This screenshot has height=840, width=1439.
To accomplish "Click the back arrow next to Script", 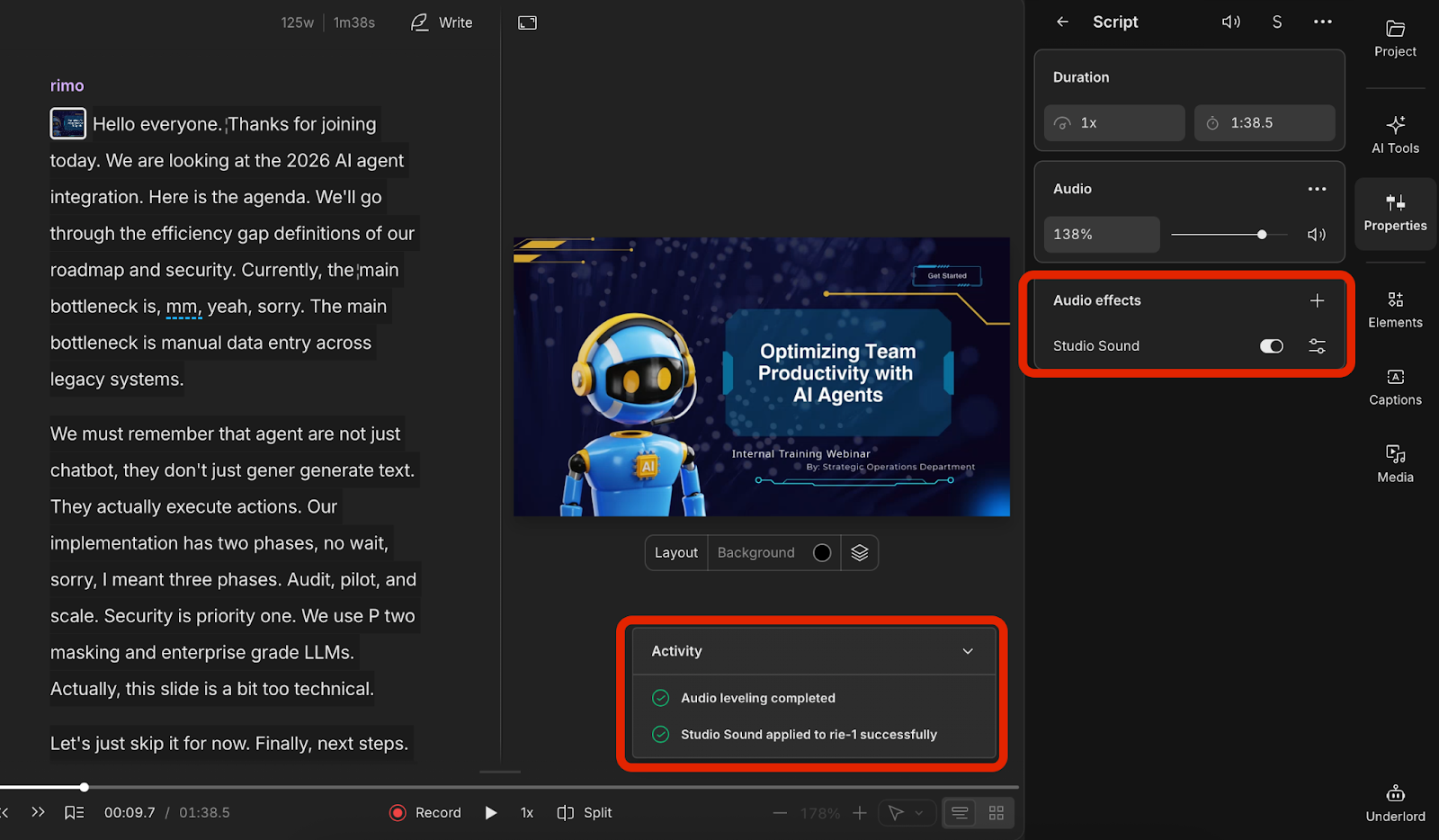I will pos(1062,22).
